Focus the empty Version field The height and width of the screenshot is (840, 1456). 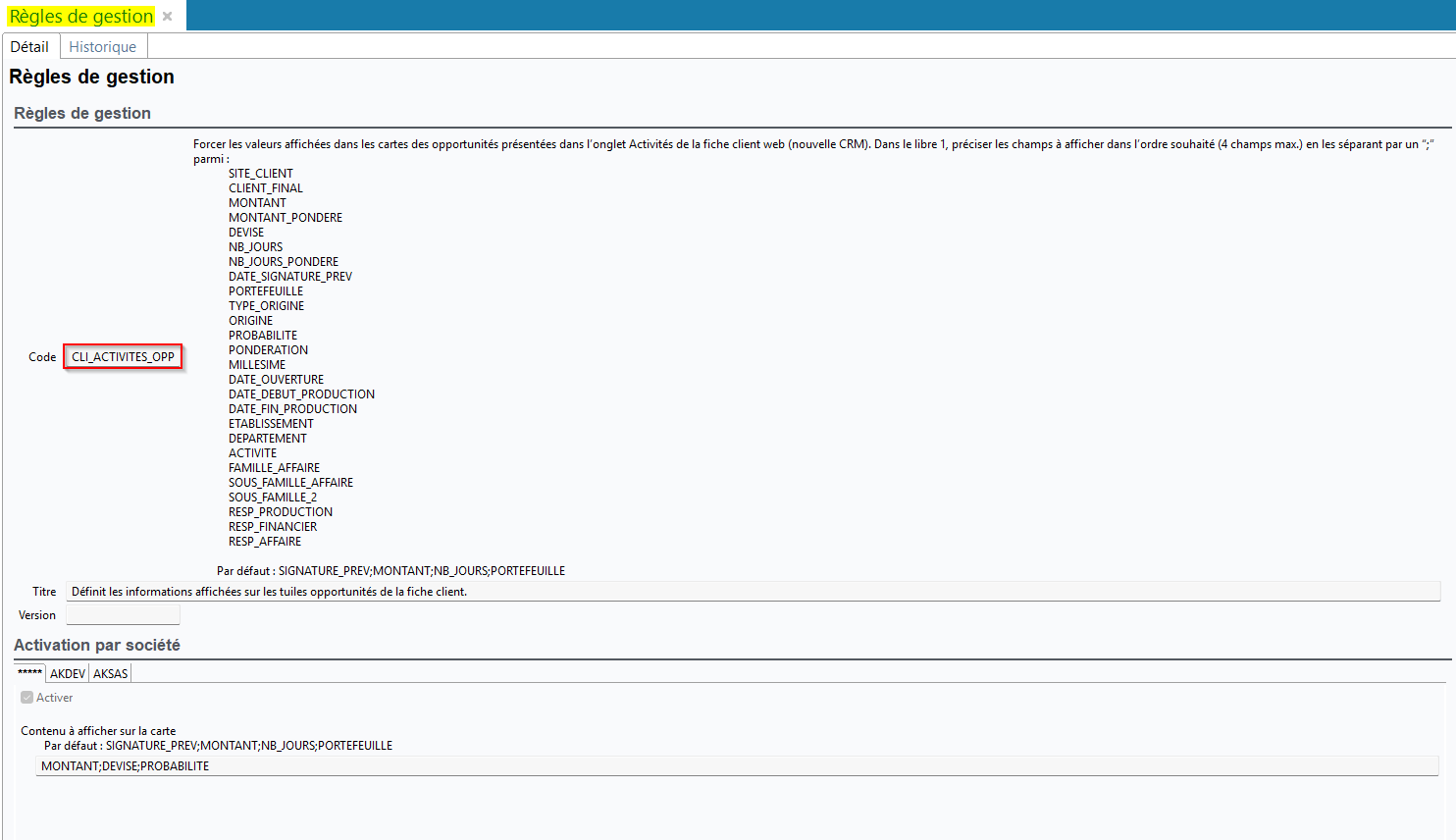pos(123,615)
